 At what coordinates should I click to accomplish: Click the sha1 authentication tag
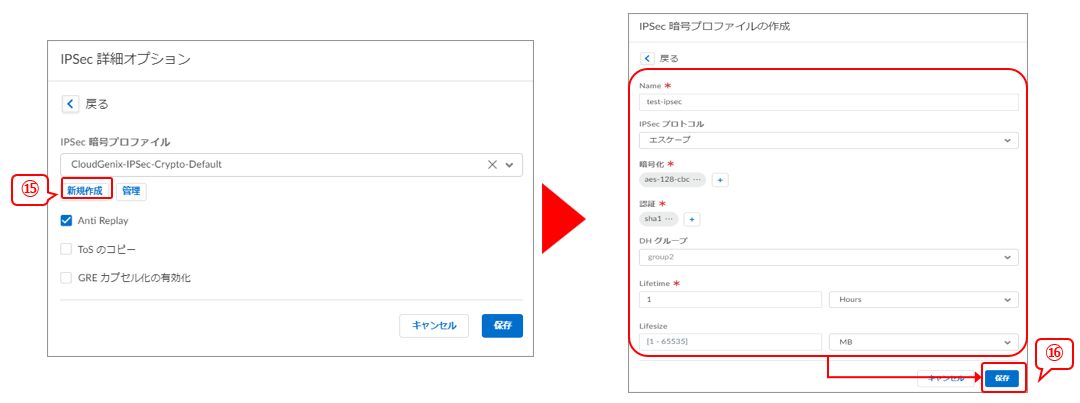point(658,218)
